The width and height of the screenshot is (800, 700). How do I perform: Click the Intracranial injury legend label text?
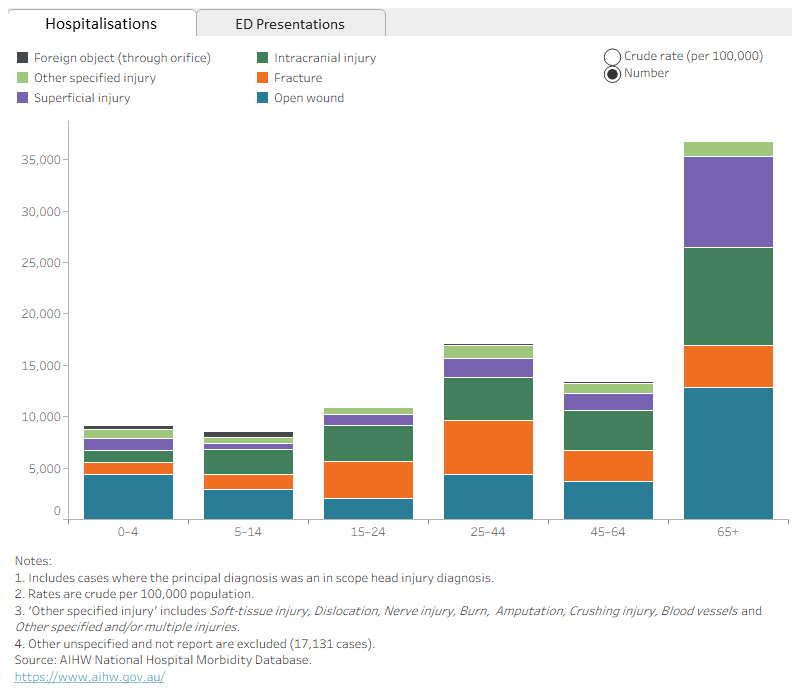[325, 58]
